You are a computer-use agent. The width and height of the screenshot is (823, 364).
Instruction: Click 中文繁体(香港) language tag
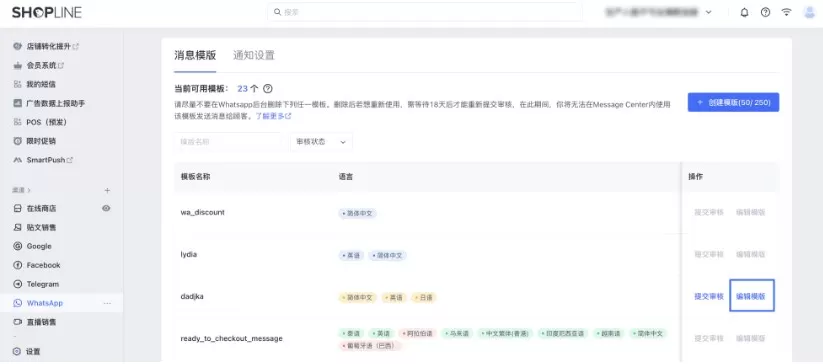505,334
